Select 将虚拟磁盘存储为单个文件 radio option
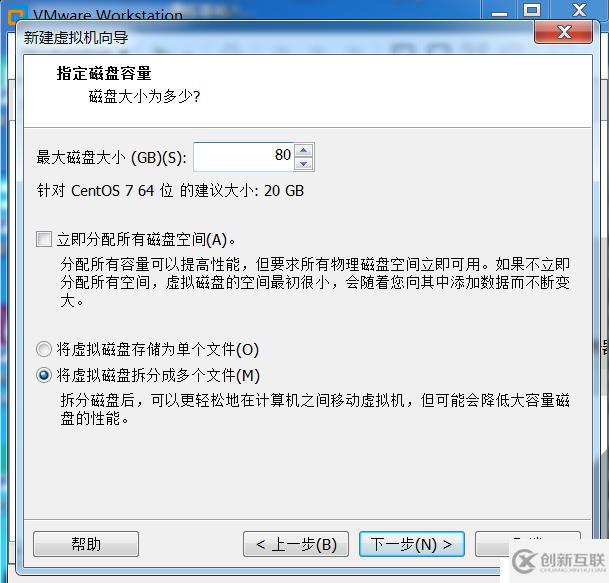The height and width of the screenshot is (583, 609). click(x=44, y=349)
